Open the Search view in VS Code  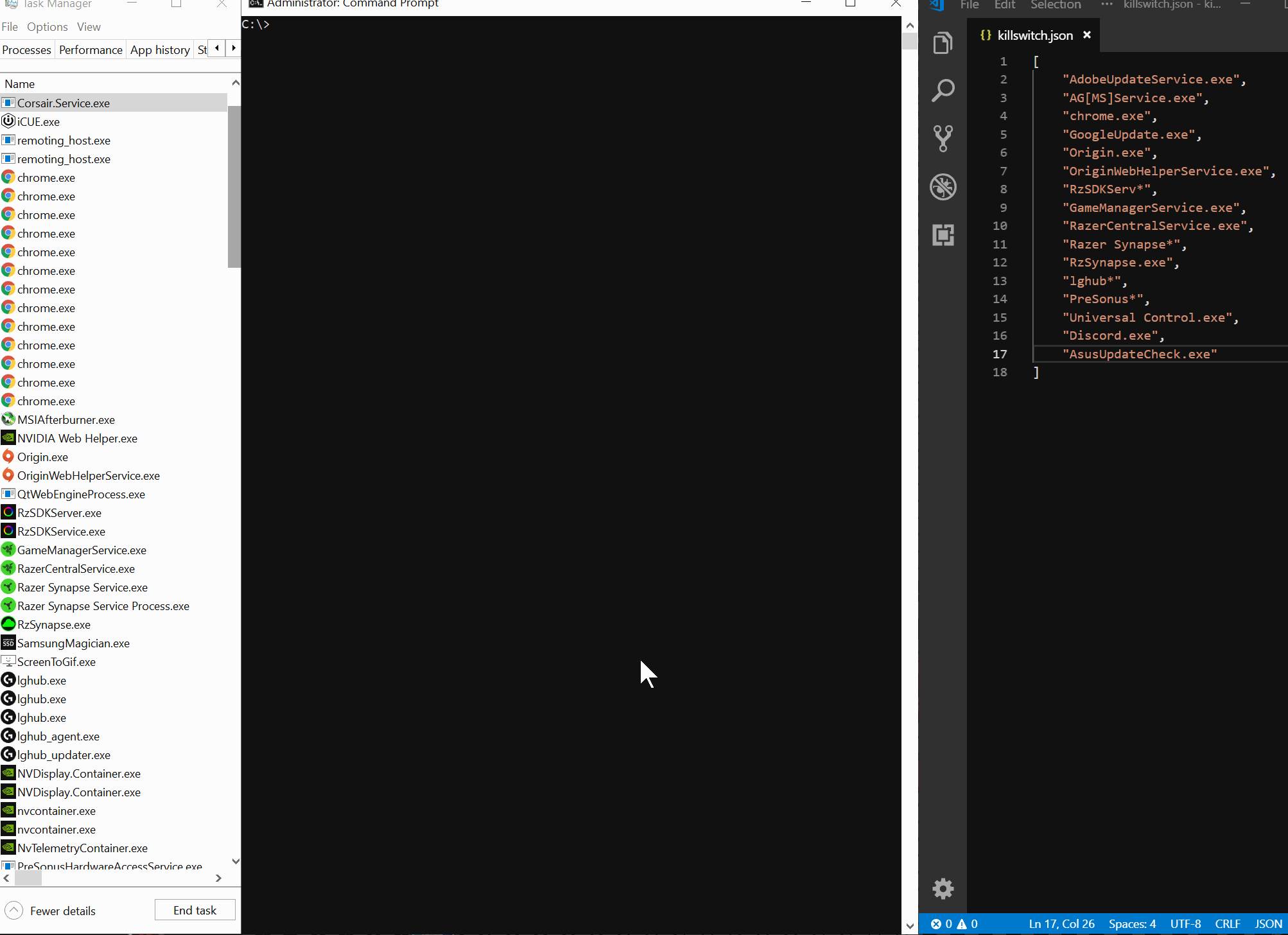[943, 91]
